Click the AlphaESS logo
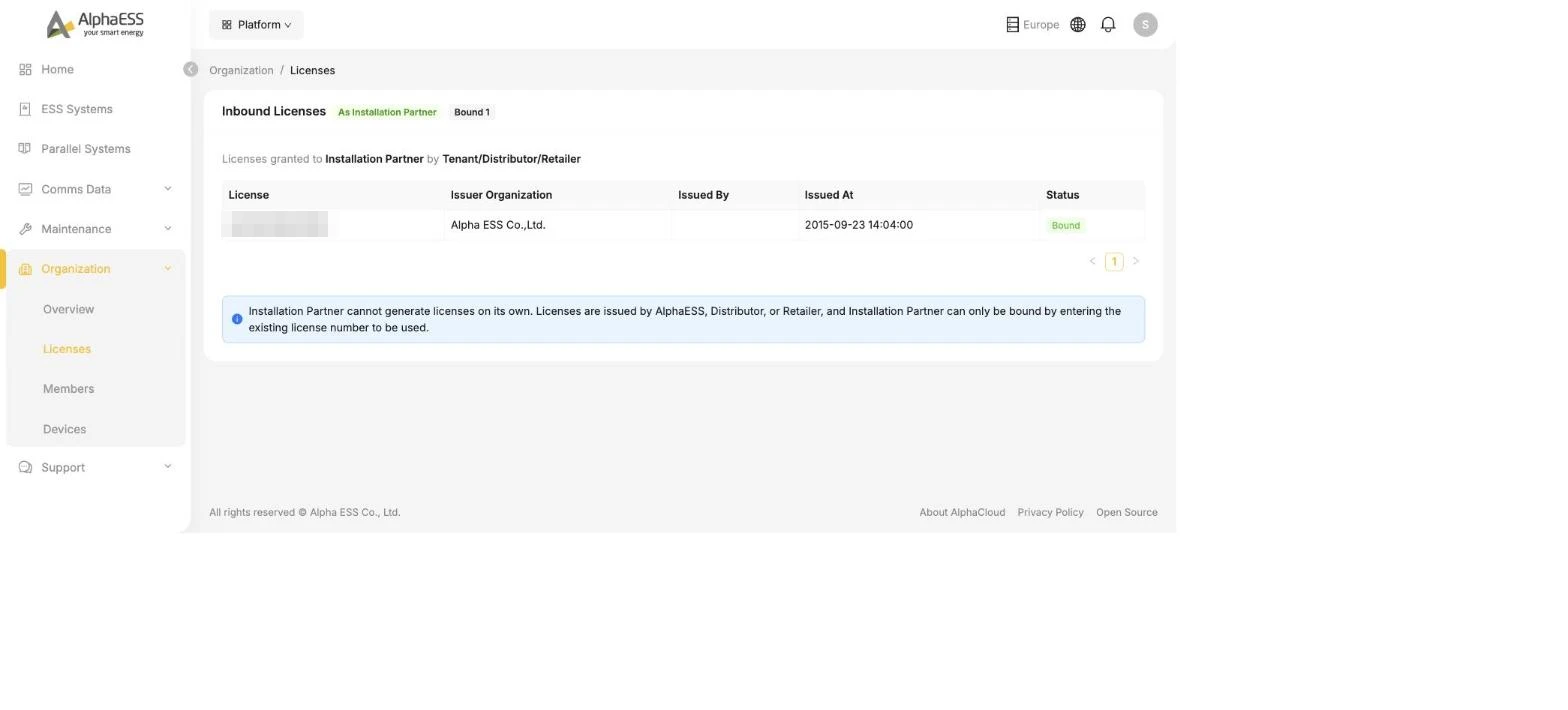The image size is (1568, 710). [x=95, y=24]
